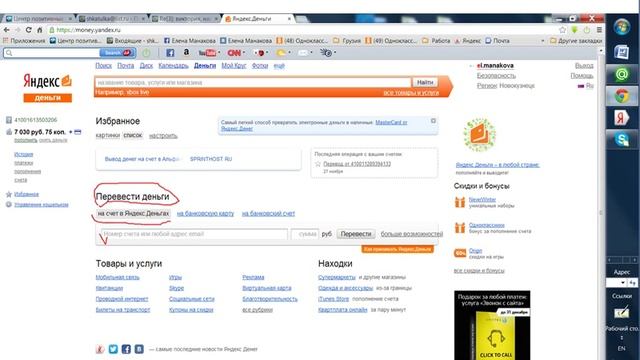Viewport: 640px width, 360px height.
Task: Click the Twitter icon in footer
Action: (113, 349)
